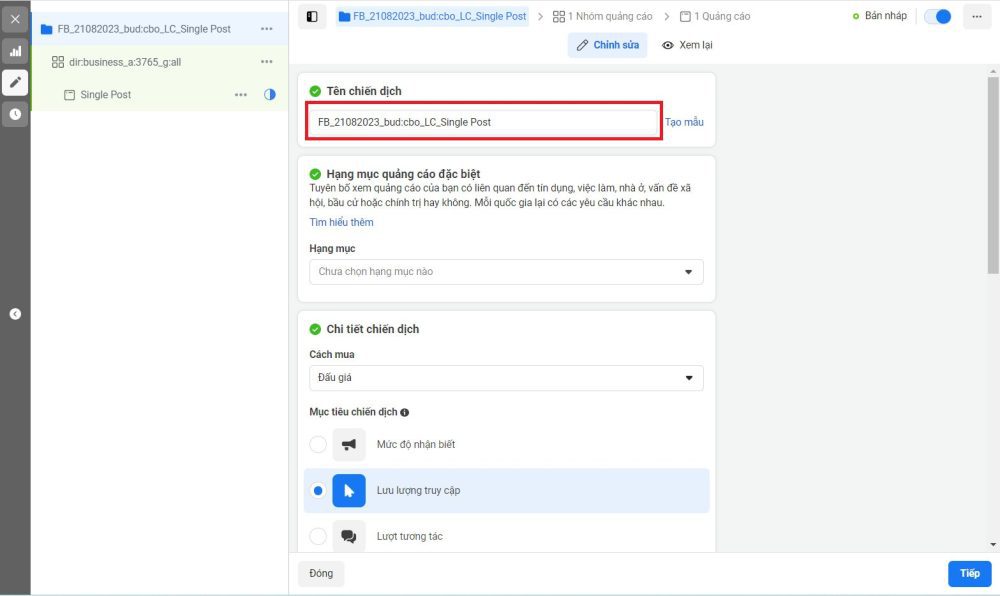Open the Tìm hiểu thêm link

click(x=341, y=222)
